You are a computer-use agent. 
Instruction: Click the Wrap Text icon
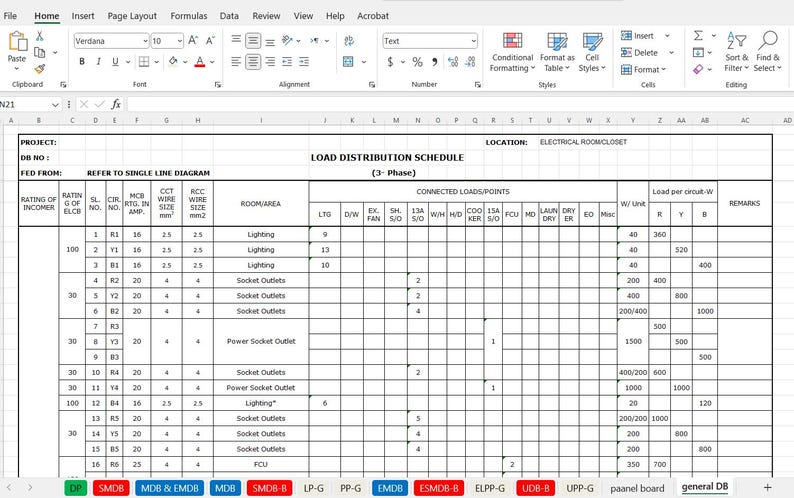349,41
